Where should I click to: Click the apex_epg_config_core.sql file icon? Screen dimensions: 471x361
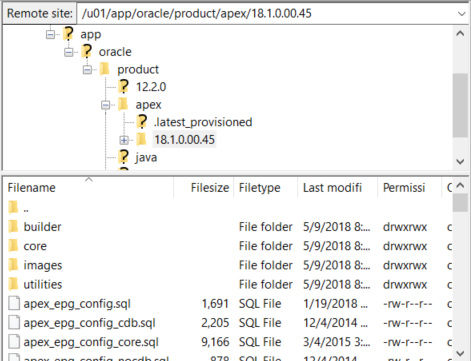[14, 342]
